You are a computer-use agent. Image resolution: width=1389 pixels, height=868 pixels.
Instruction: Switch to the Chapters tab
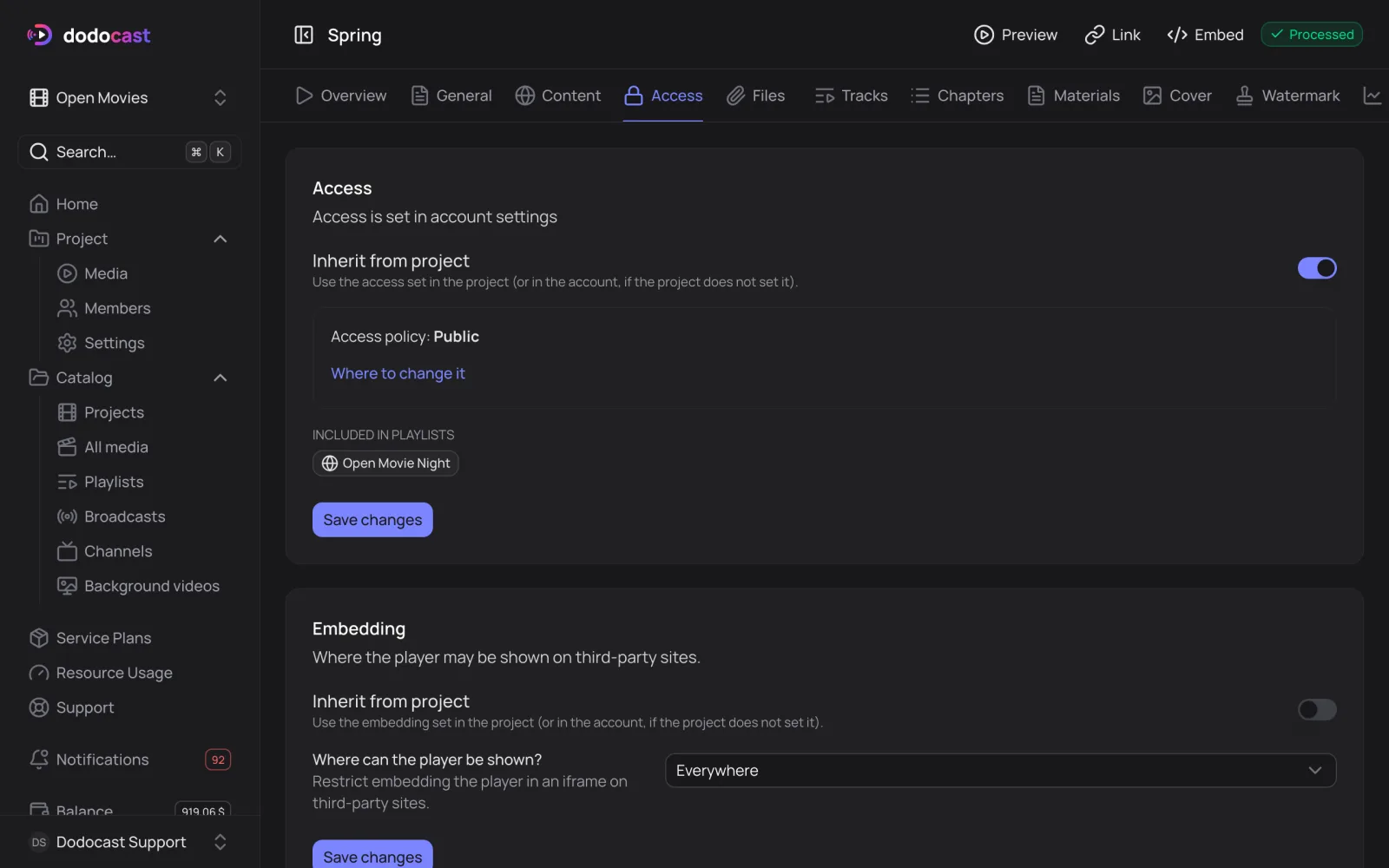[x=958, y=95]
